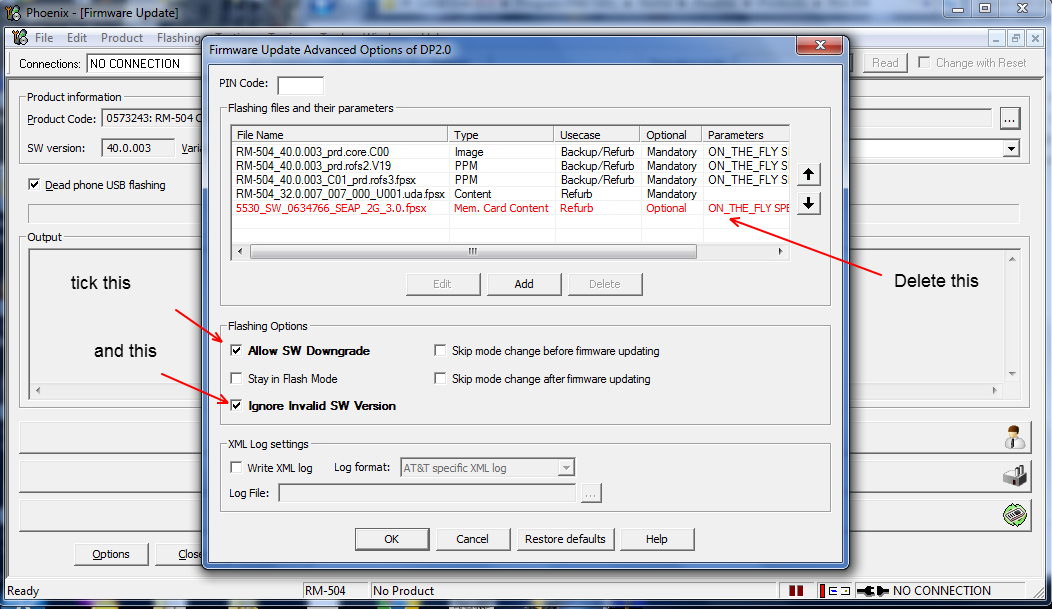Click the horizontal scrollbar thumb in file list
This screenshot has height=609, width=1052.
point(473,252)
